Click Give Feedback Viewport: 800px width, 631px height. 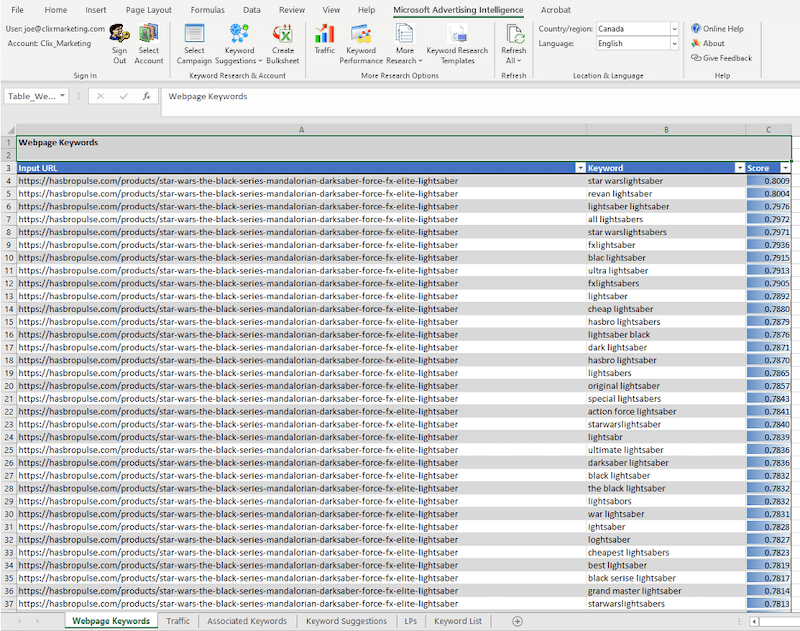coord(721,58)
